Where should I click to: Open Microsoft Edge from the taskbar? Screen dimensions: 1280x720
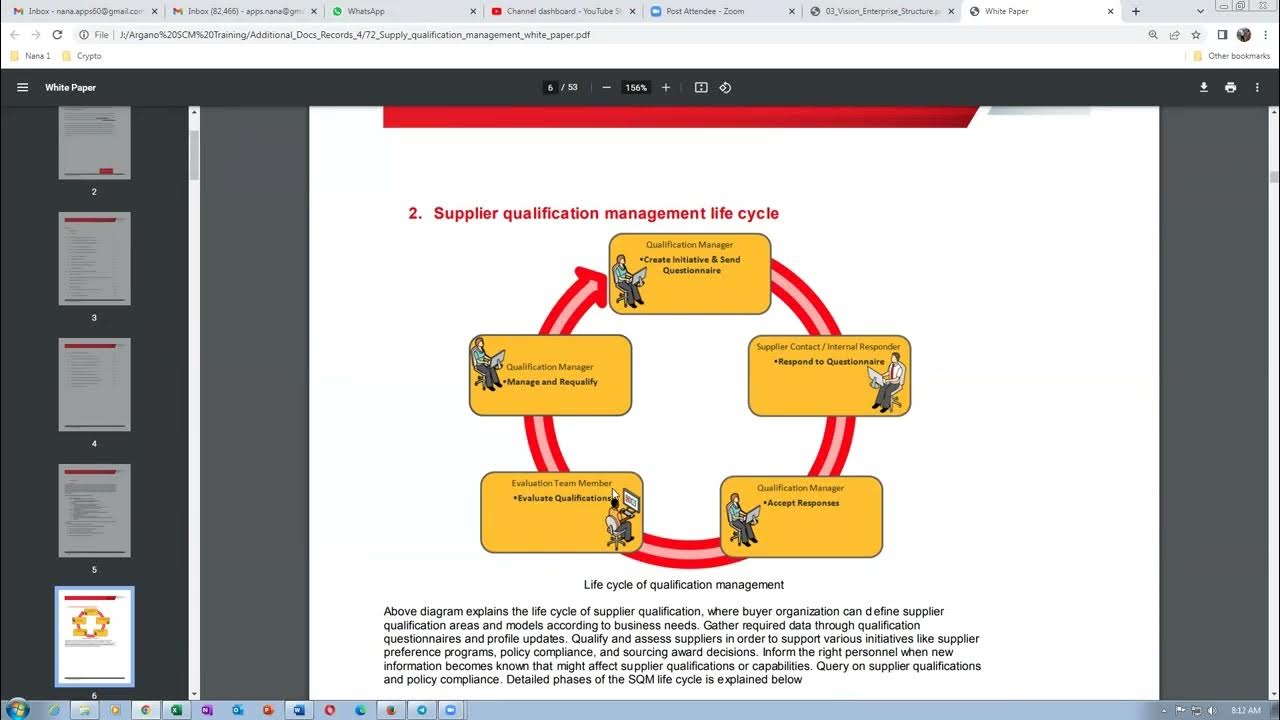coord(360,710)
